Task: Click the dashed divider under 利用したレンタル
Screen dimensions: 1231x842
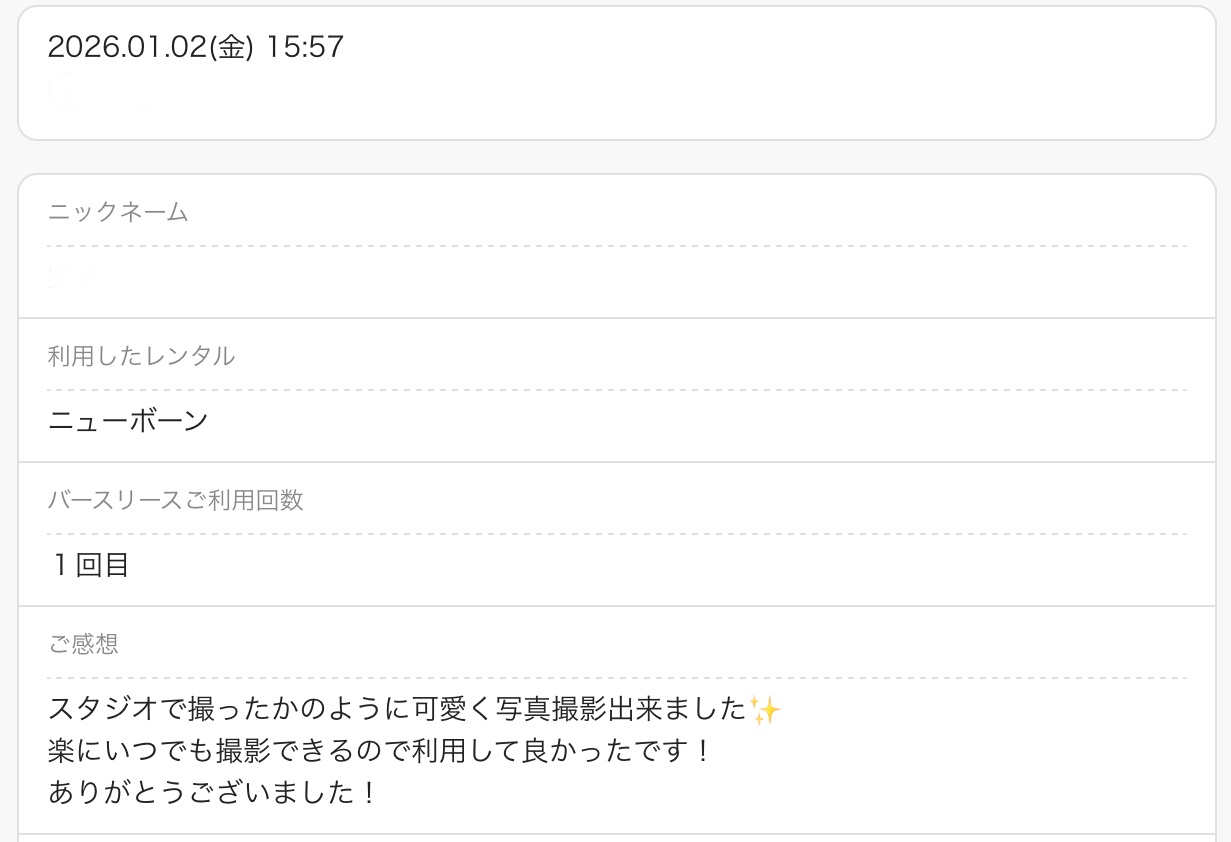Action: click(x=616, y=390)
